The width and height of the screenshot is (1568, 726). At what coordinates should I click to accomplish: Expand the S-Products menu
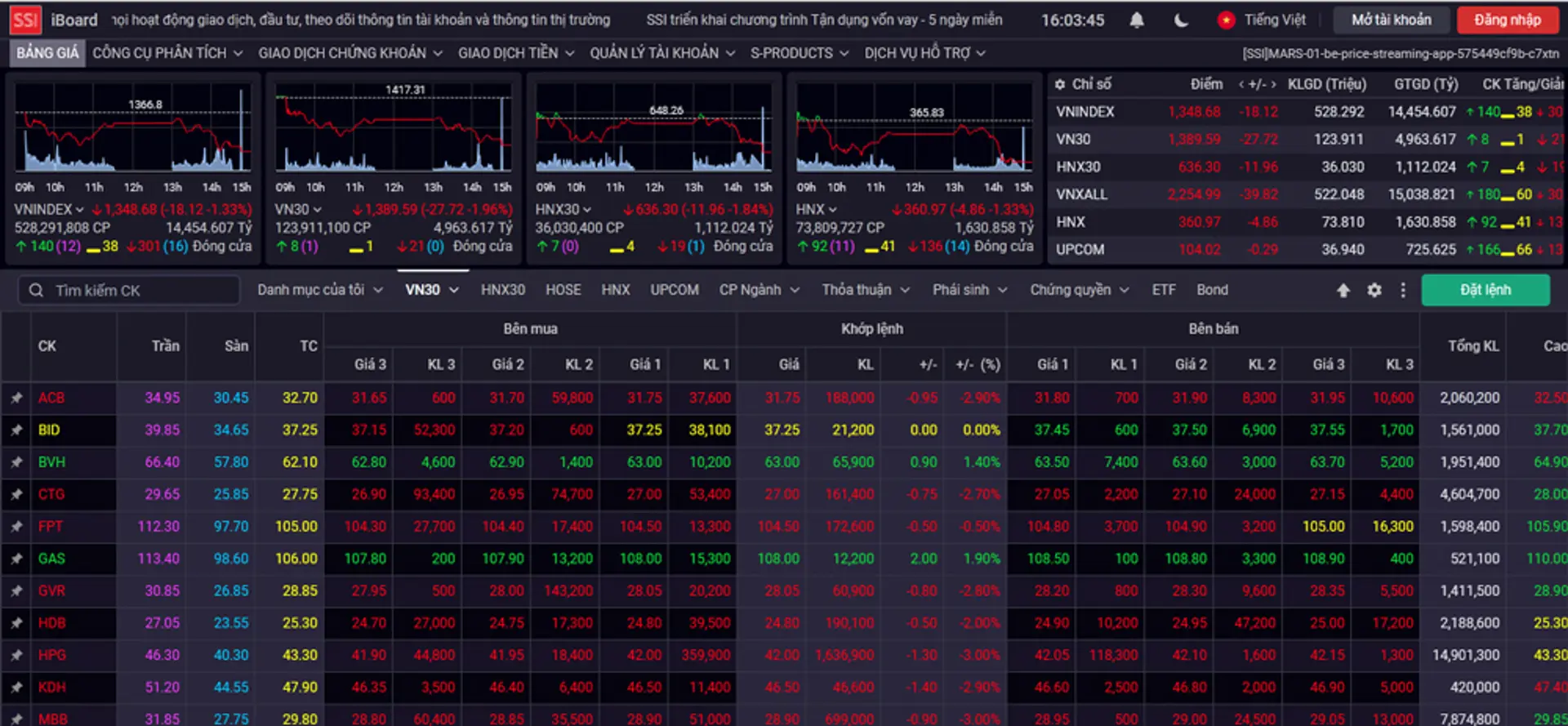click(800, 53)
